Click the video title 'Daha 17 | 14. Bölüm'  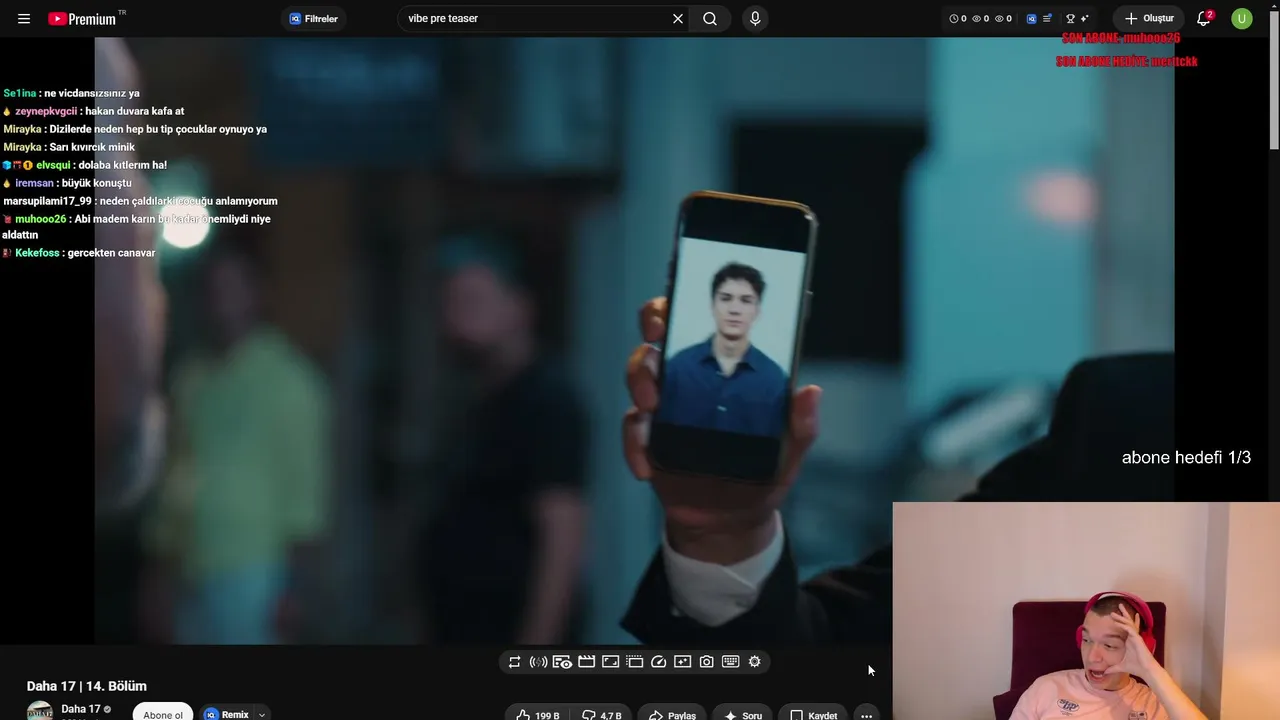coord(87,686)
